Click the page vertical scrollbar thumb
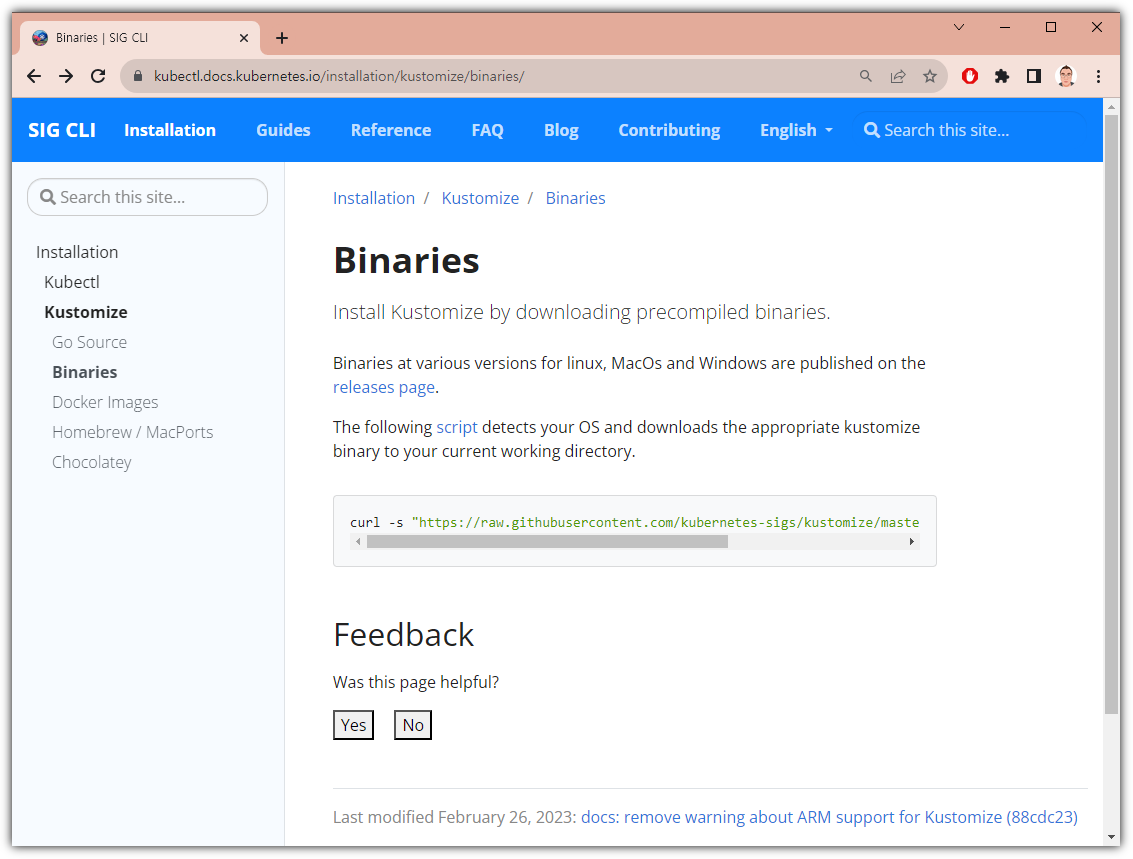The height and width of the screenshot is (859, 1133). pos(1111,415)
